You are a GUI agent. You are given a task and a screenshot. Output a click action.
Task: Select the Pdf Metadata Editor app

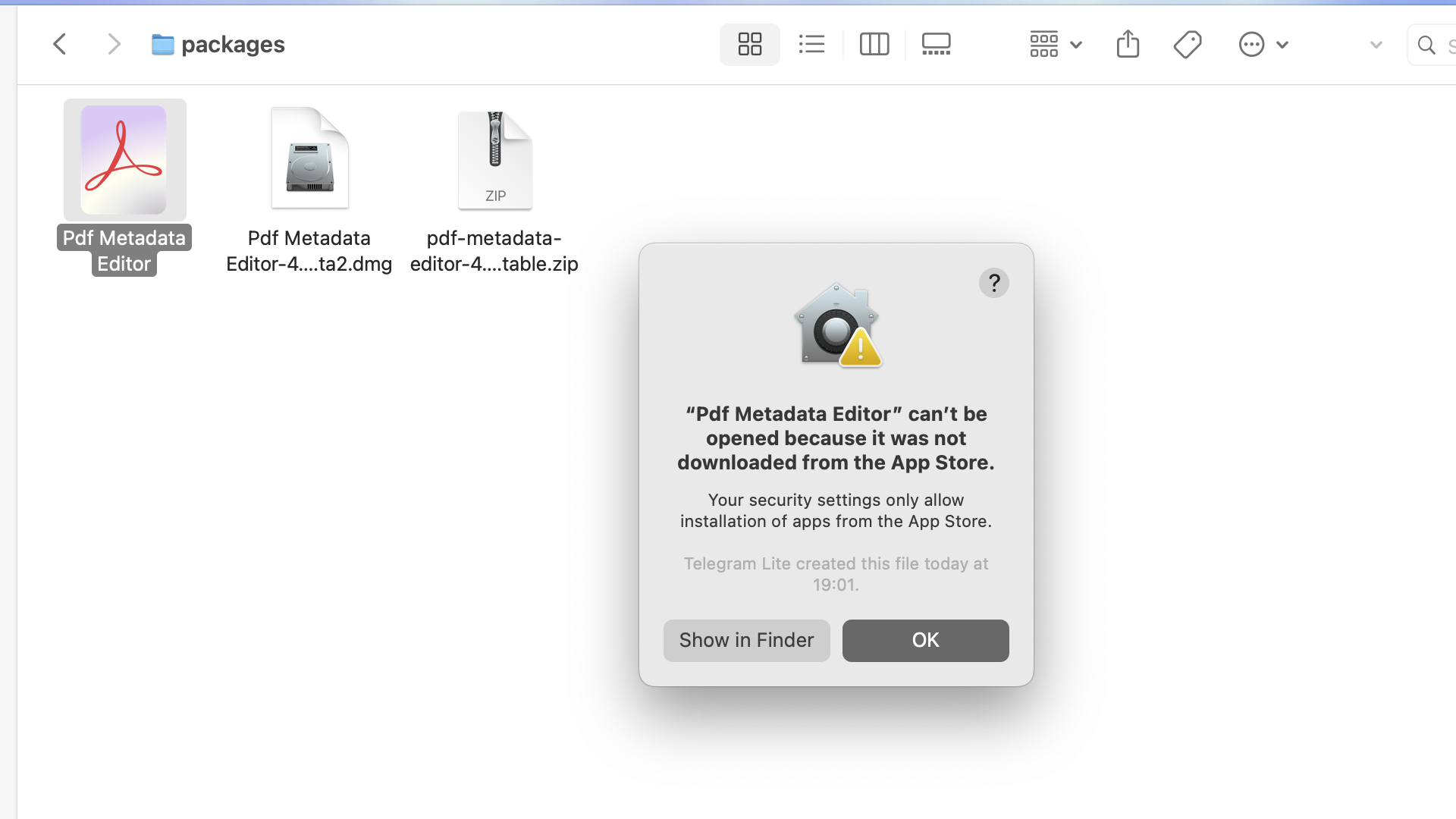[x=124, y=160]
